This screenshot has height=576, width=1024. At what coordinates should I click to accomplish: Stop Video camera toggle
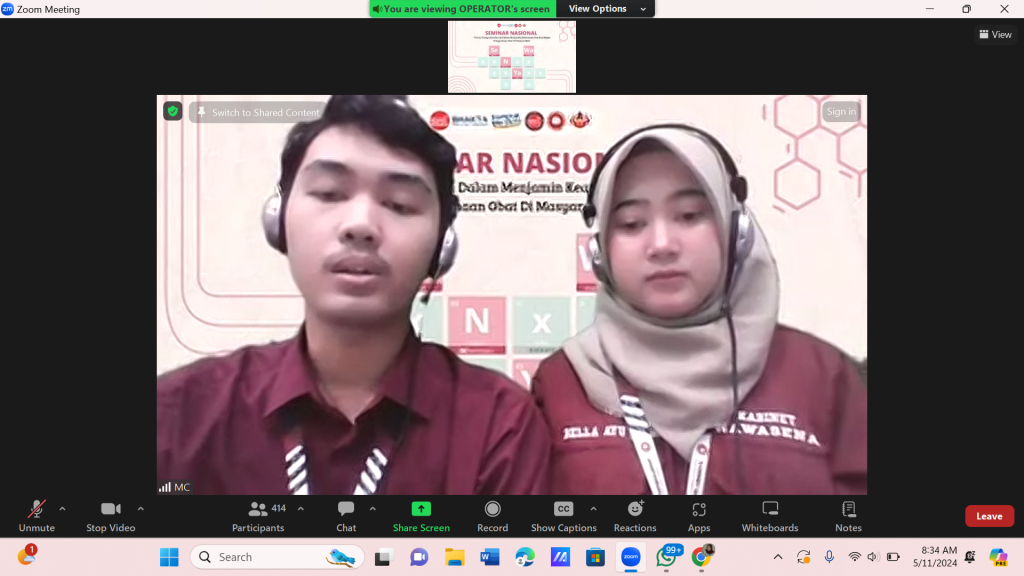click(x=110, y=510)
